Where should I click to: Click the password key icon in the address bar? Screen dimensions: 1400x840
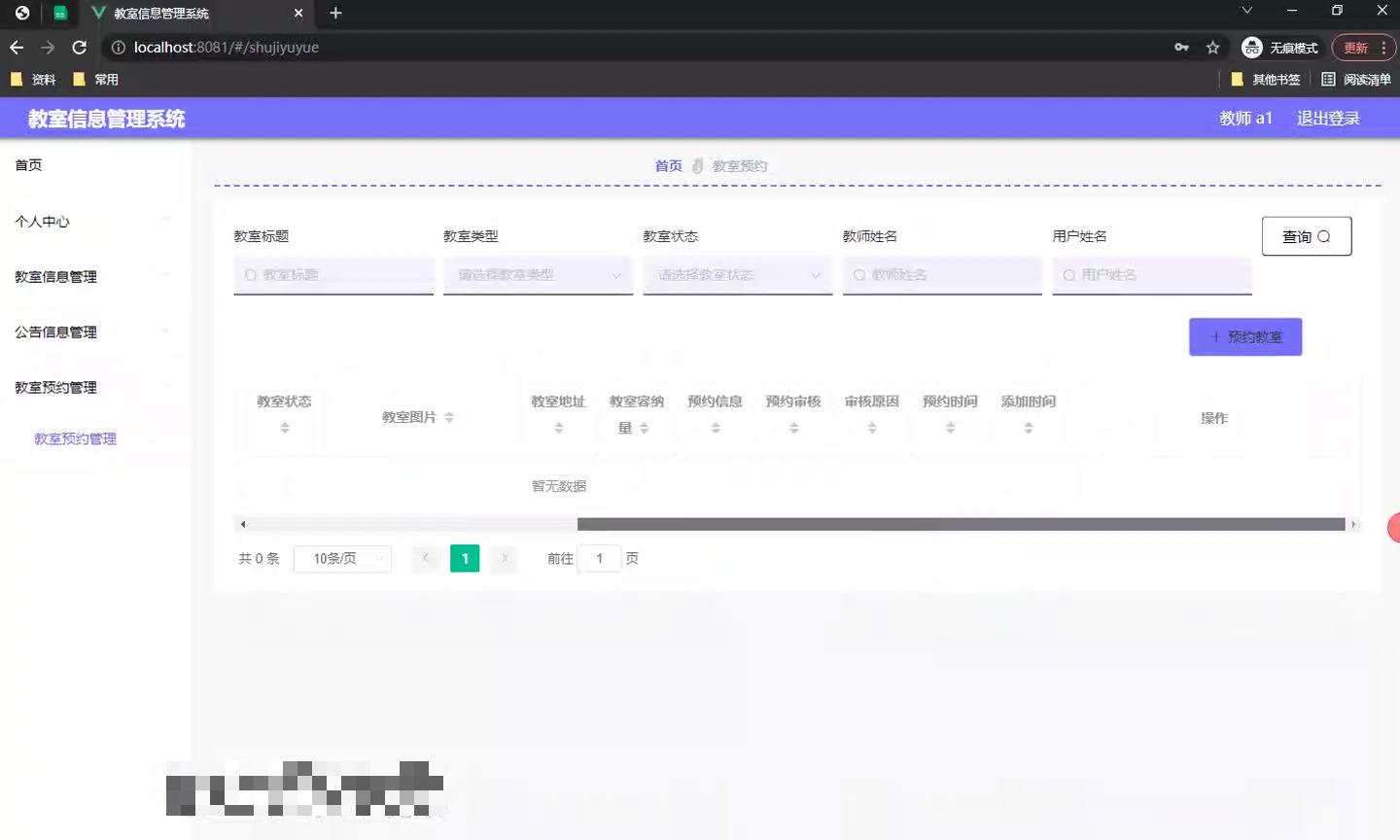click(1180, 47)
